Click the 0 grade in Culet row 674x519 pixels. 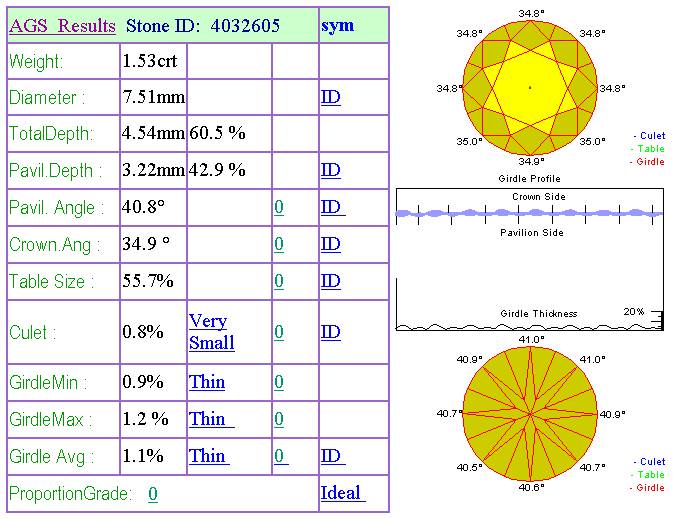(279, 332)
